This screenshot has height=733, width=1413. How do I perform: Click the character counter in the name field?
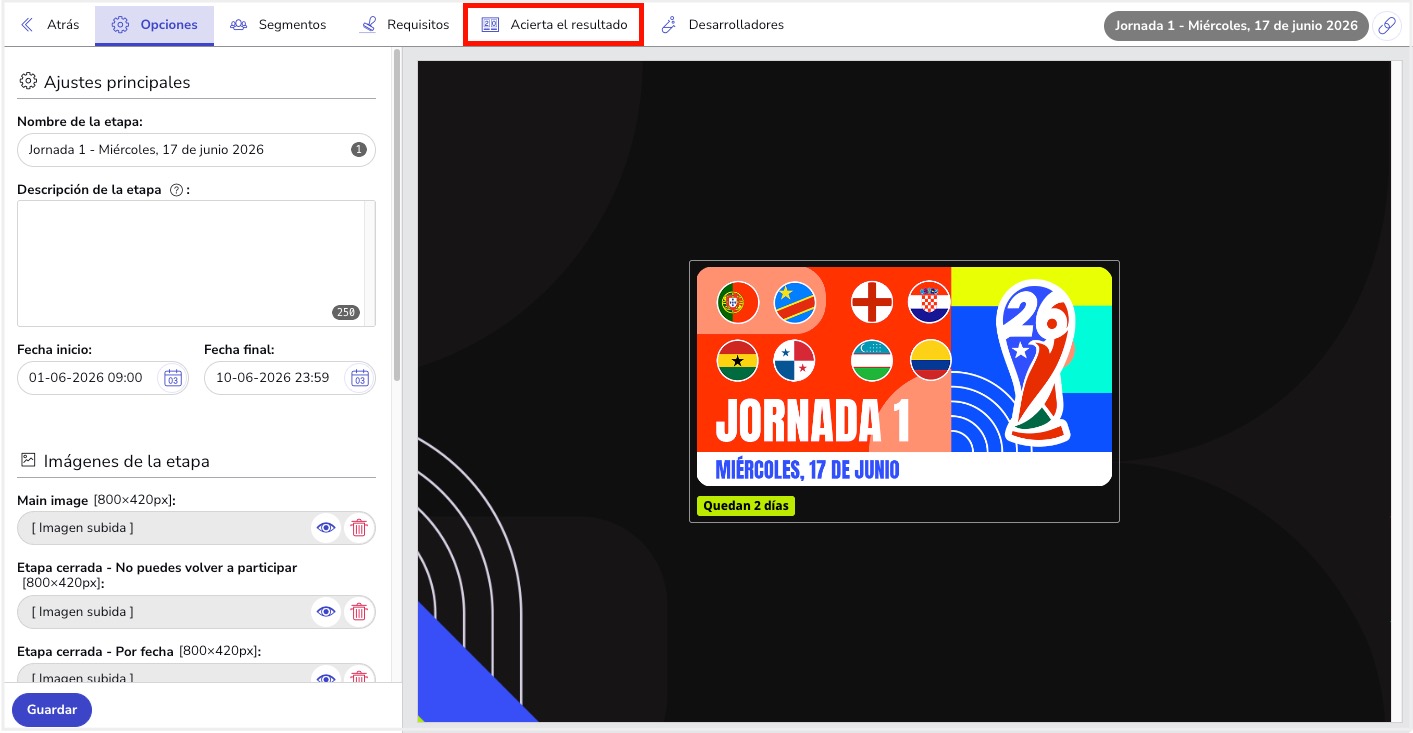359,150
